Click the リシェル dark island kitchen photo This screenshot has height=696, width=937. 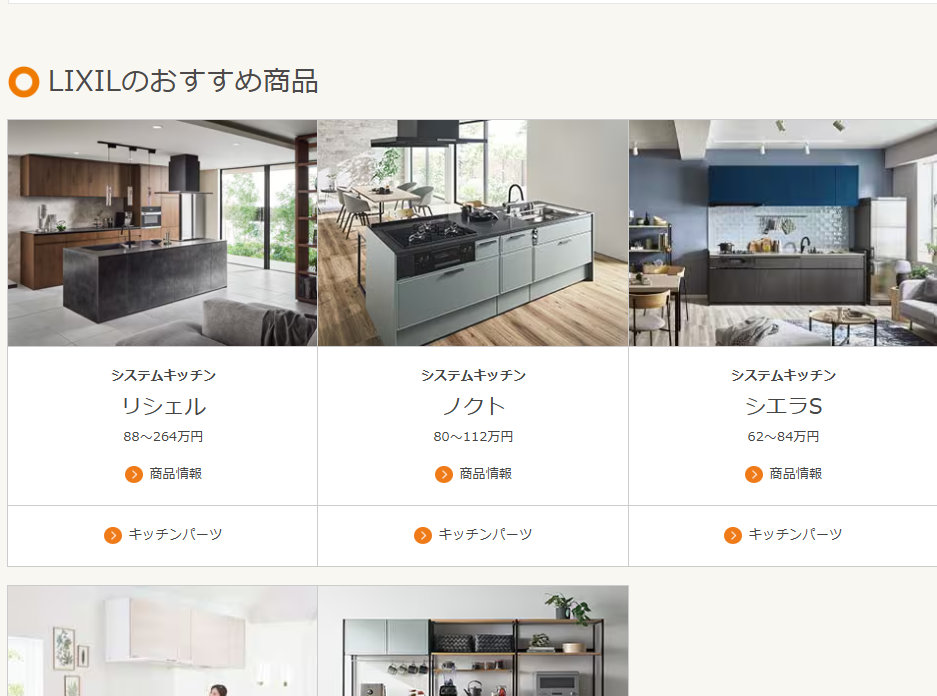(x=163, y=233)
